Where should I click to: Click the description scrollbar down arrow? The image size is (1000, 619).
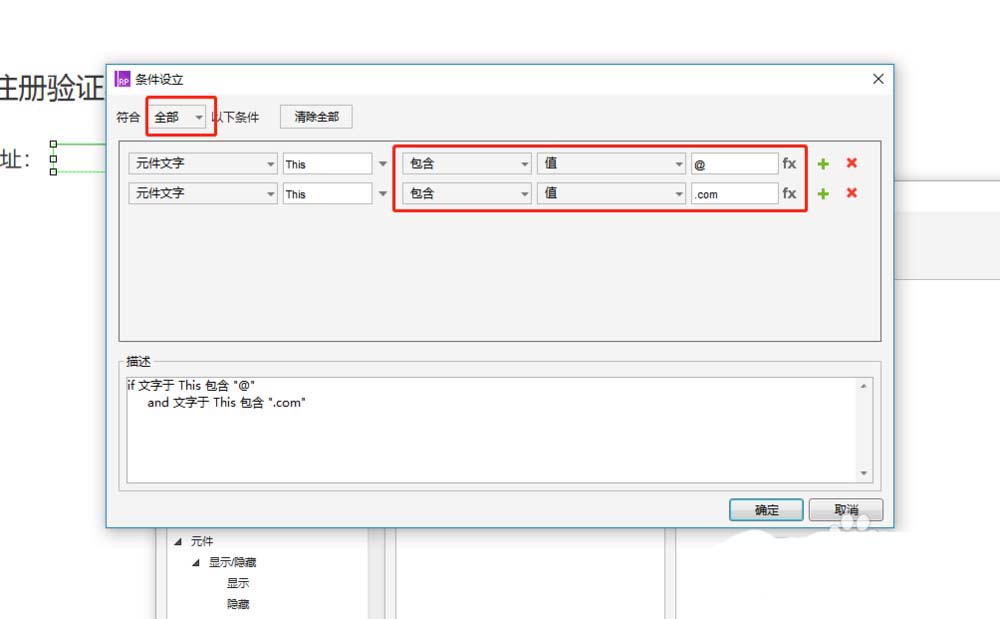tap(864, 473)
